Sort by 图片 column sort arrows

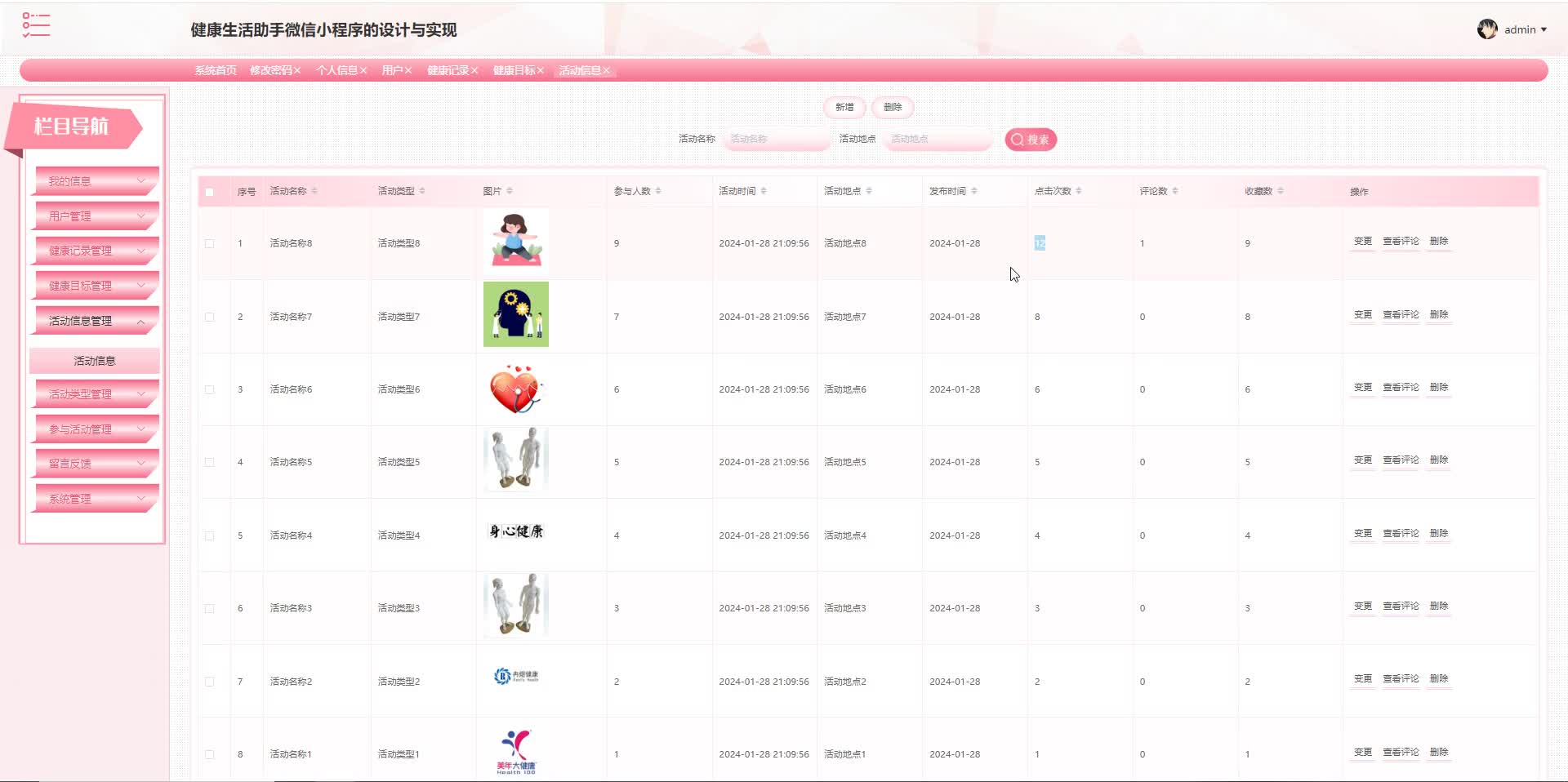510,191
